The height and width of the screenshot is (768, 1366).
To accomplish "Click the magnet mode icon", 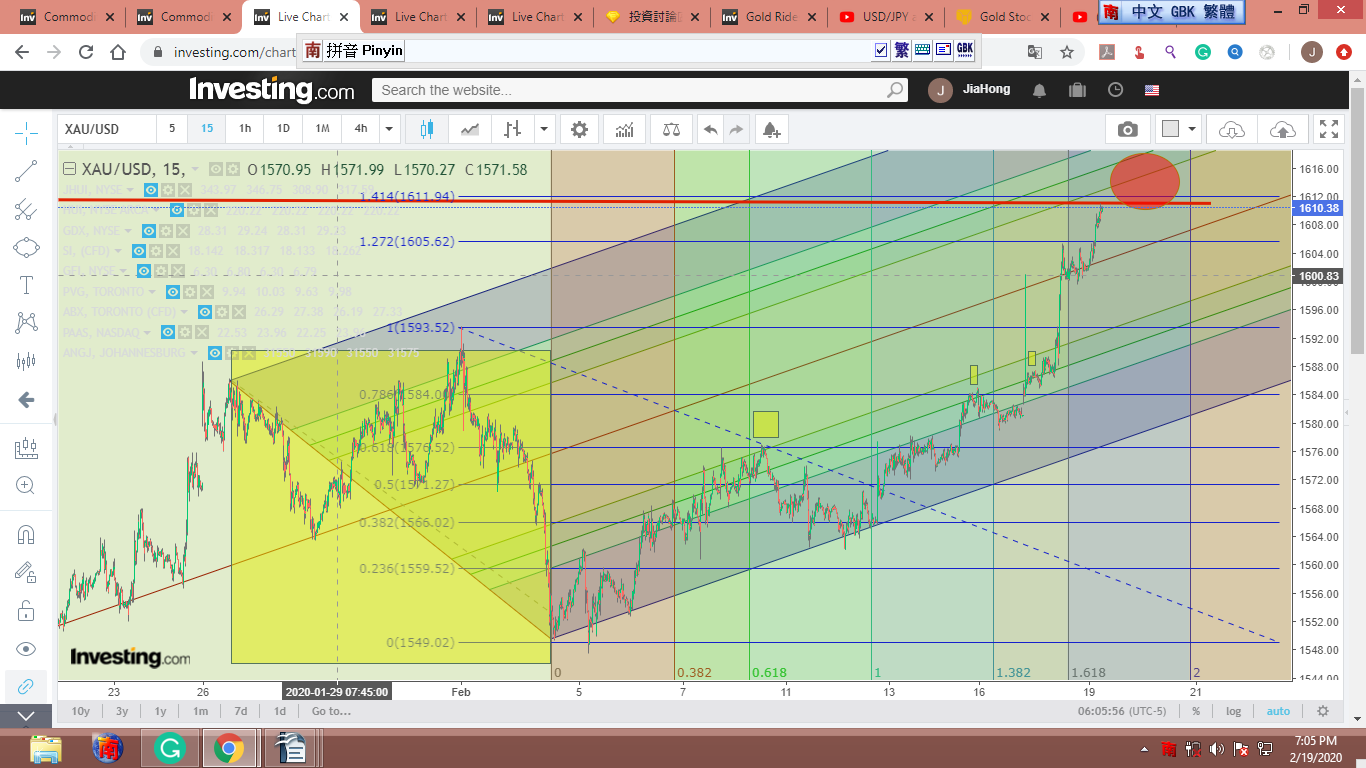I will pyautogui.click(x=26, y=534).
